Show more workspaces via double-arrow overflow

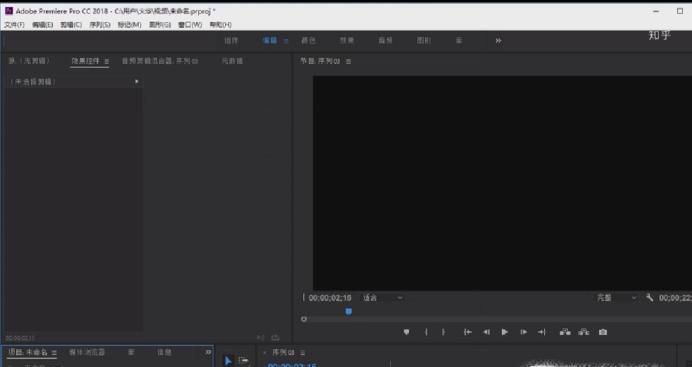(x=498, y=41)
